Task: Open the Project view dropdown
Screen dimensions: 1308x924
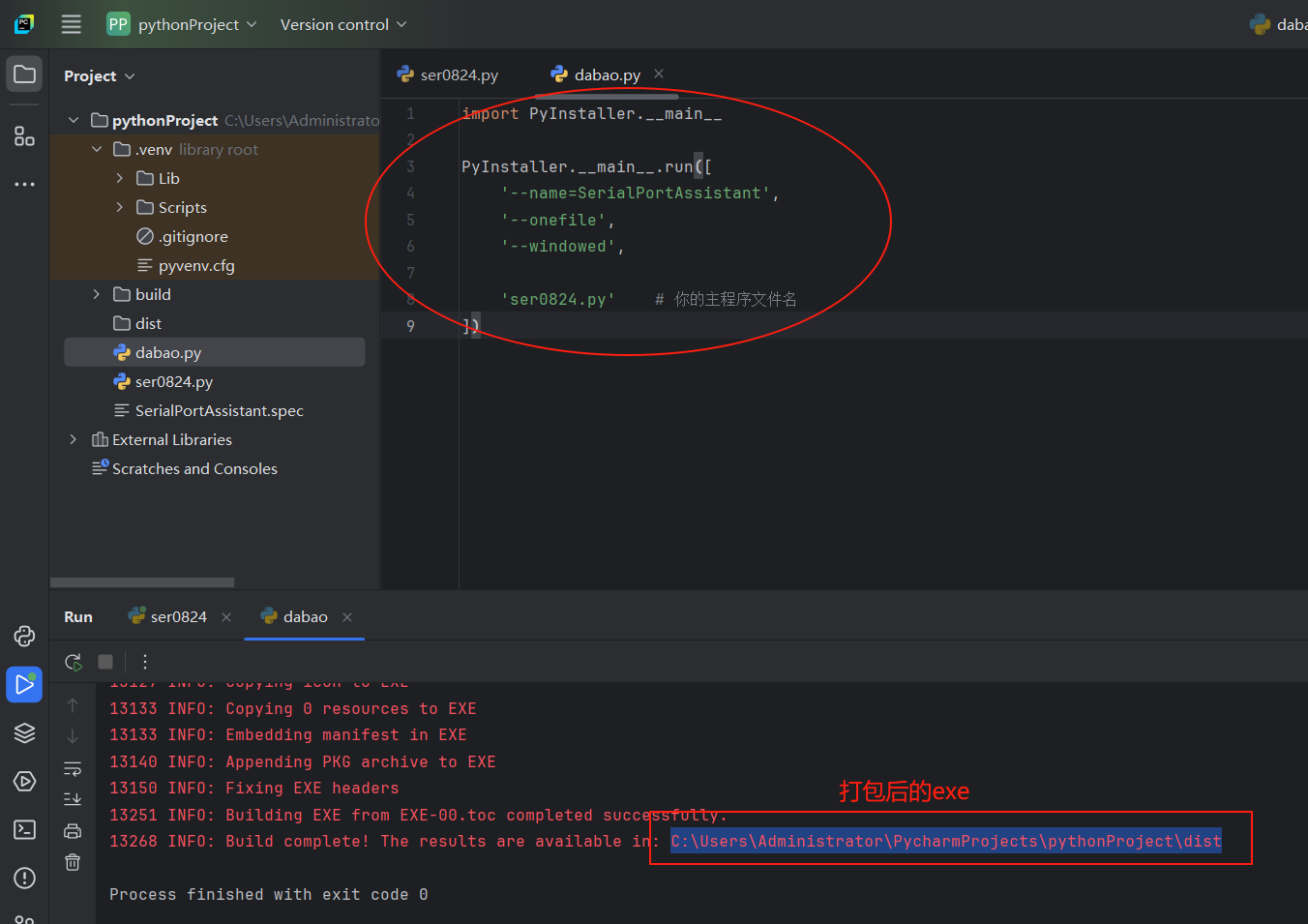Action: click(100, 75)
